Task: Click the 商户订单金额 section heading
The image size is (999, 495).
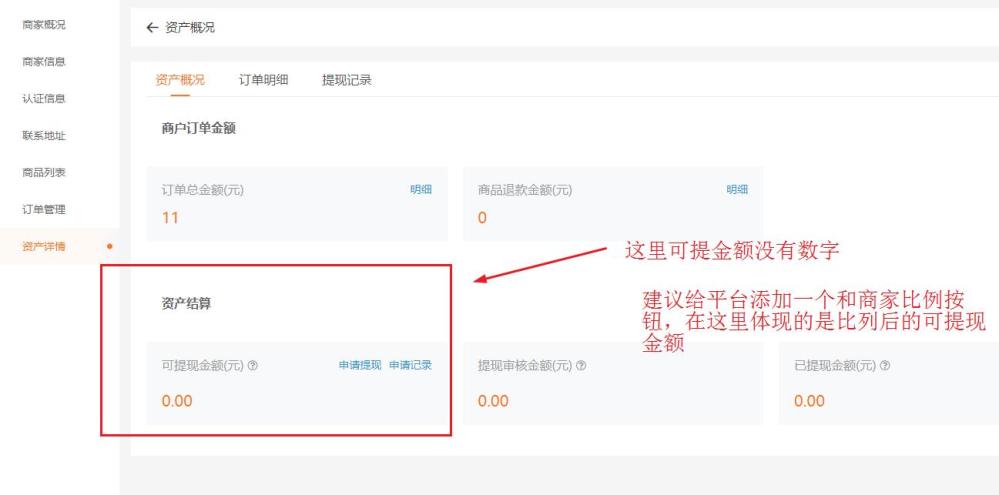Action: point(199,128)
